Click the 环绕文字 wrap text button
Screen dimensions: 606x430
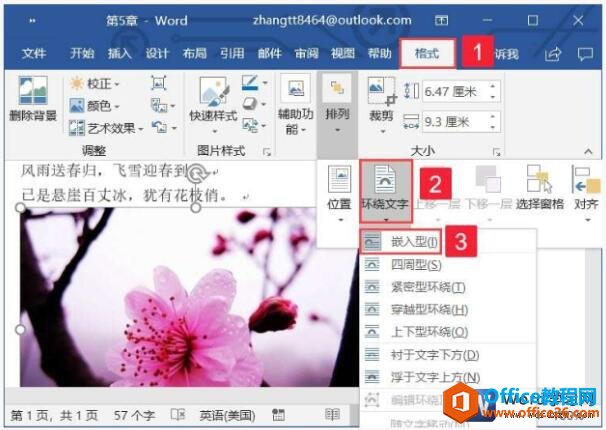(x=385, y=192)
